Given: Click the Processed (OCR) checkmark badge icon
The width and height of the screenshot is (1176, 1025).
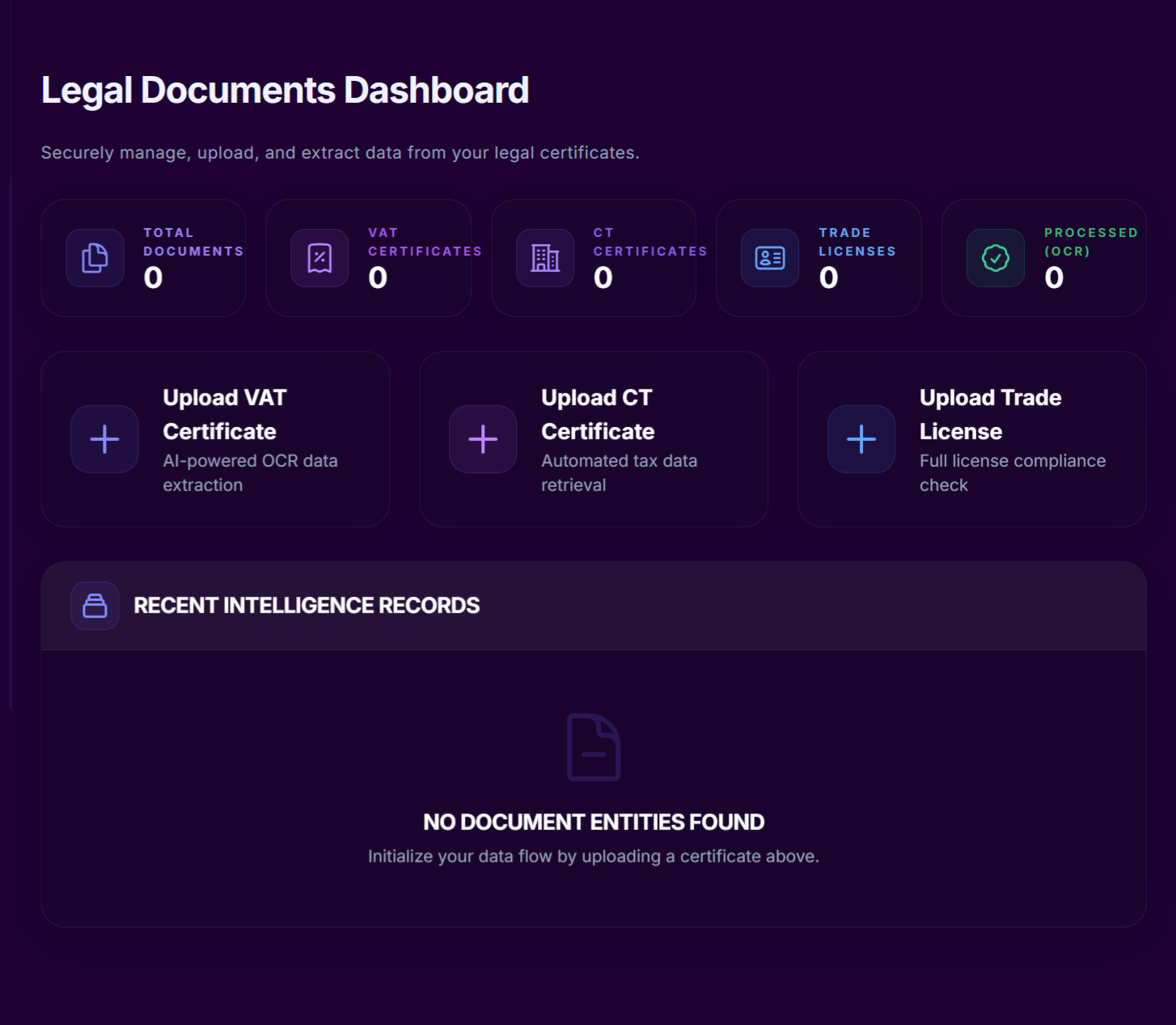Looking at the screenshot, I should pos(994,258).
